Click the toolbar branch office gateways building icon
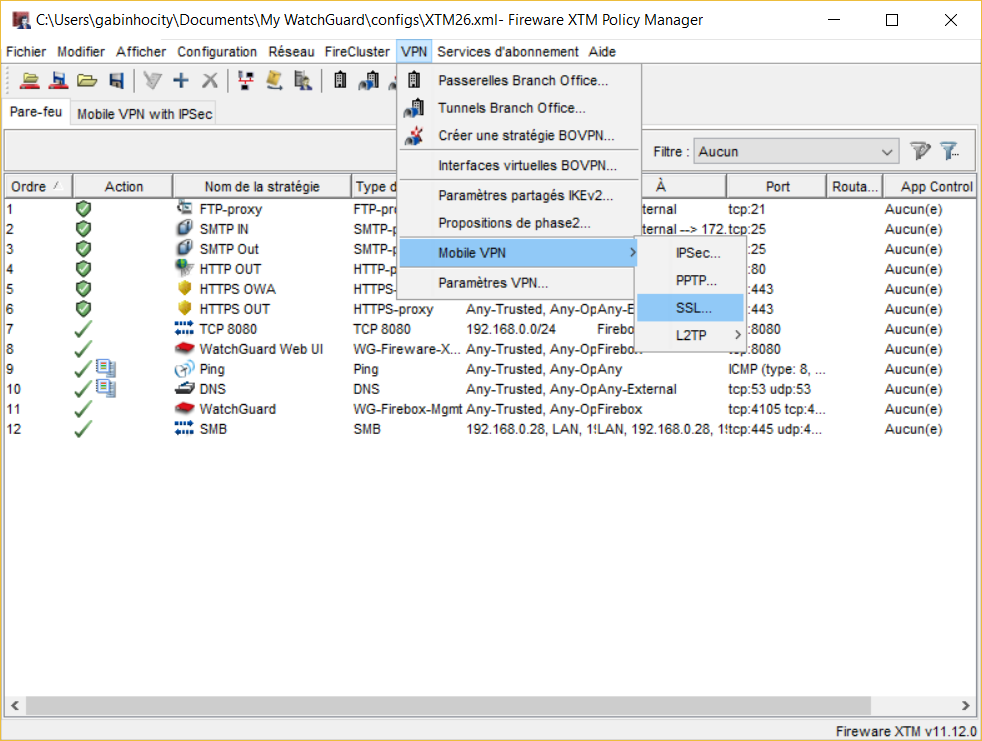982x741 pixels. pos(340,80)
